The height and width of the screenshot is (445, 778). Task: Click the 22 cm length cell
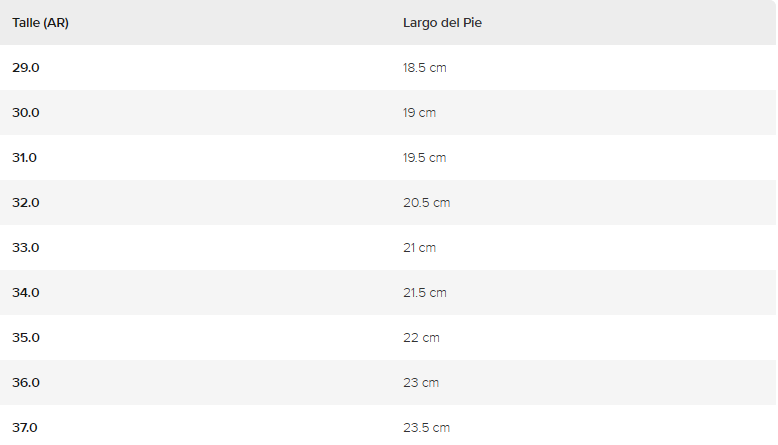[x=421, y=338]
